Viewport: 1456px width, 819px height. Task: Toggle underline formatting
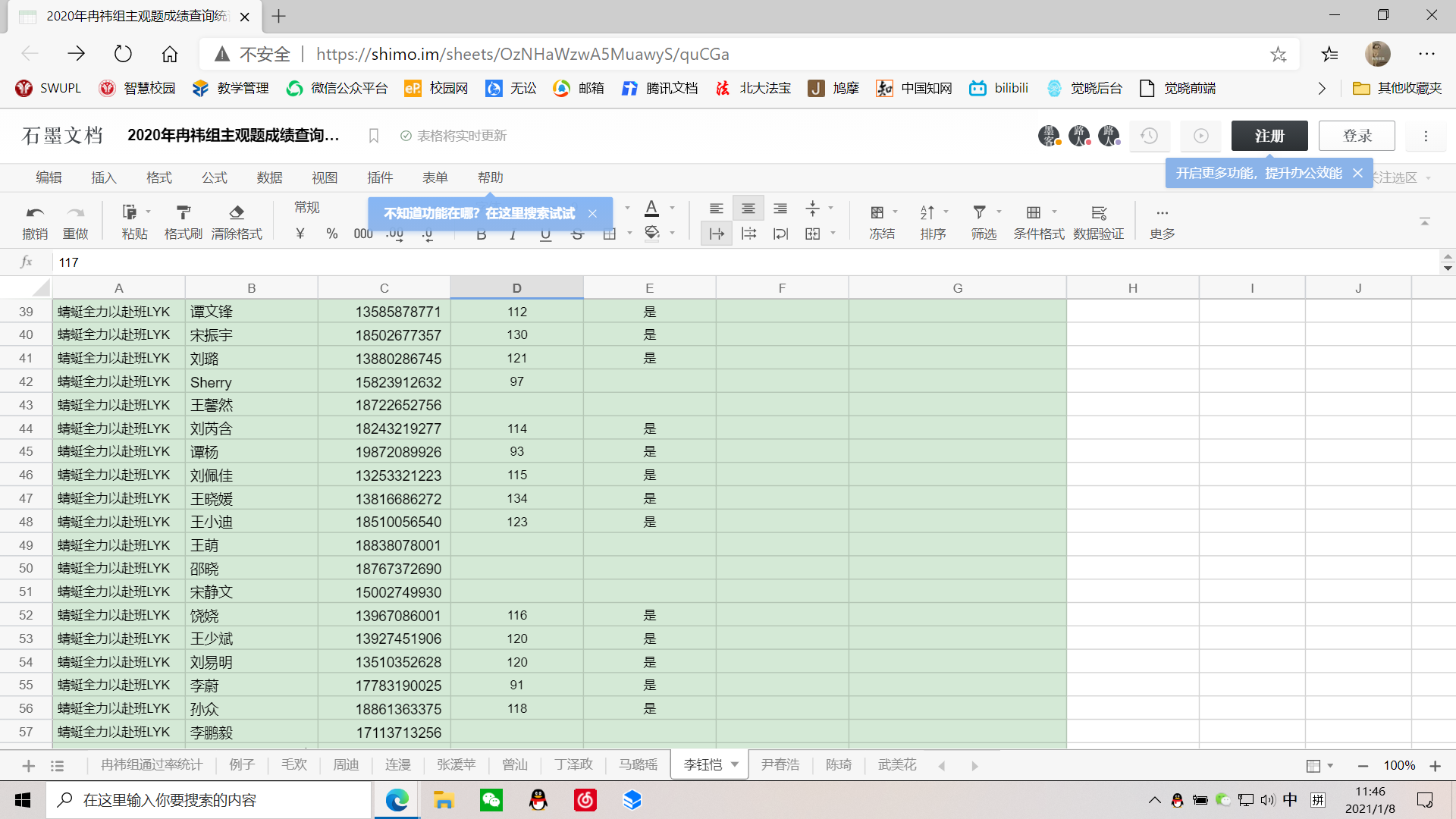tap(545, 235)
